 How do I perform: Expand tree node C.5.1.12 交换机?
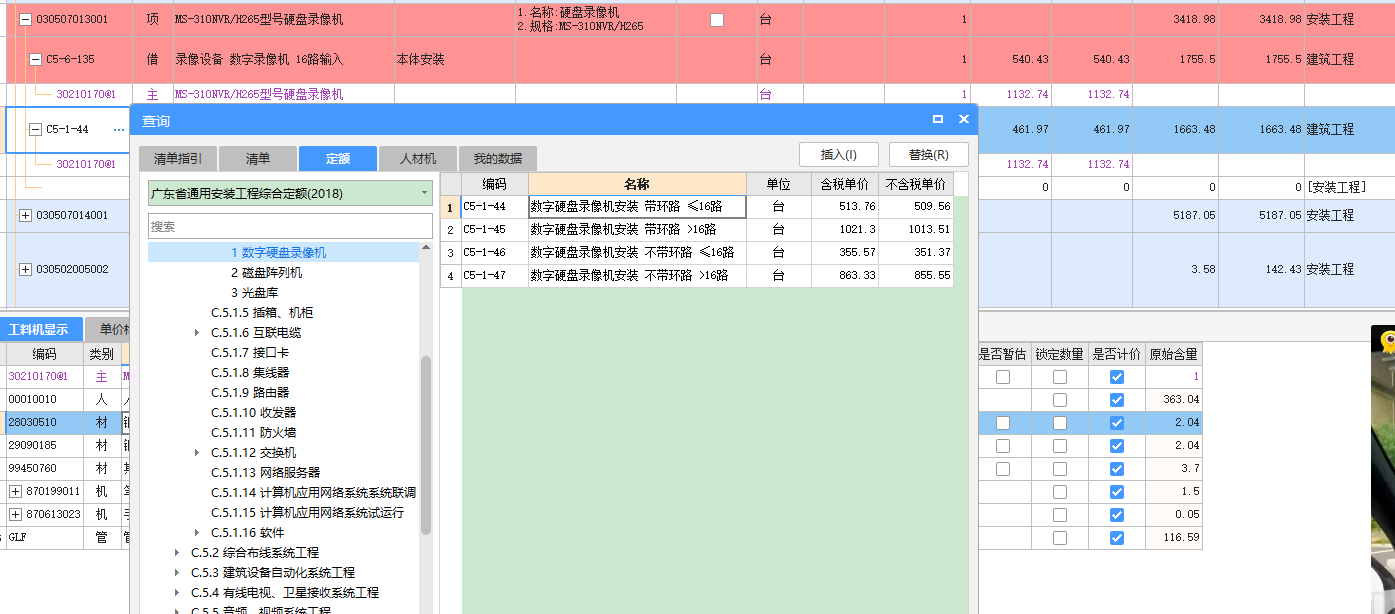coord(197,453)
